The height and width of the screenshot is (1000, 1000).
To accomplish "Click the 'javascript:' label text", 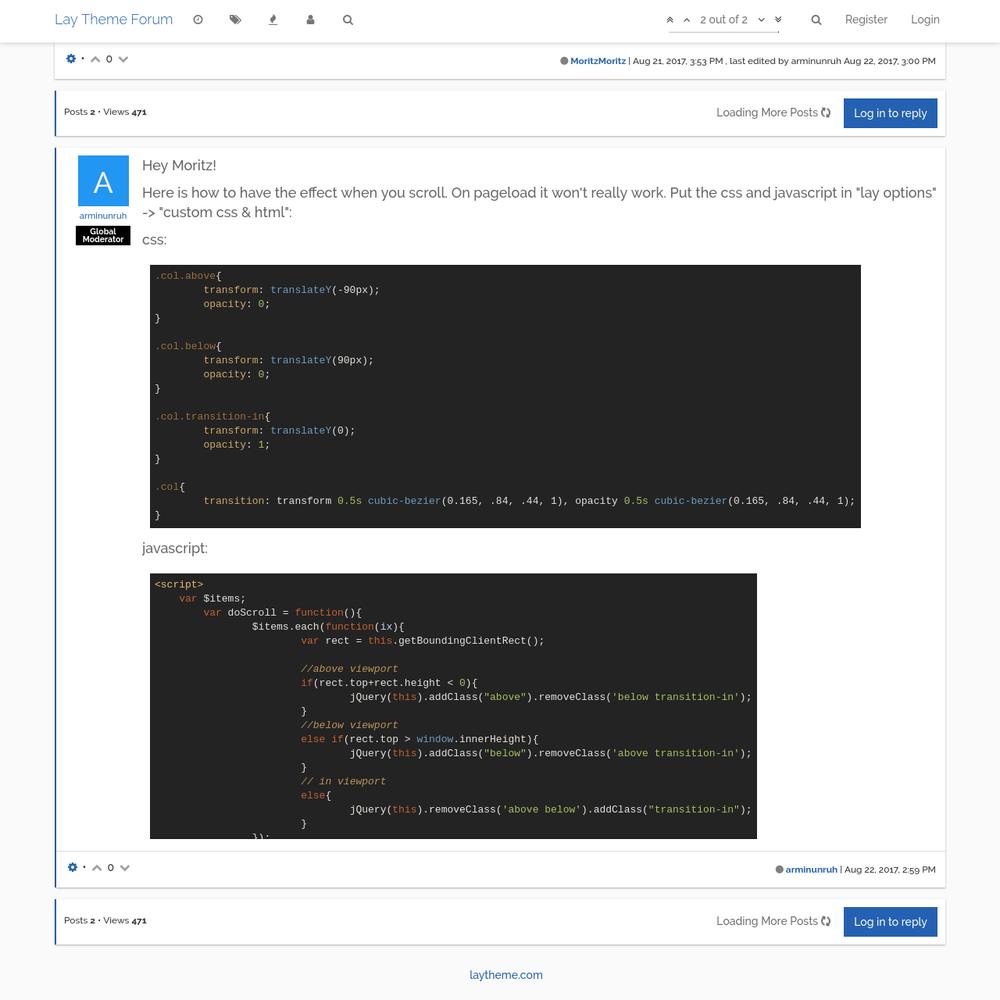I will [x=175, y=548].
